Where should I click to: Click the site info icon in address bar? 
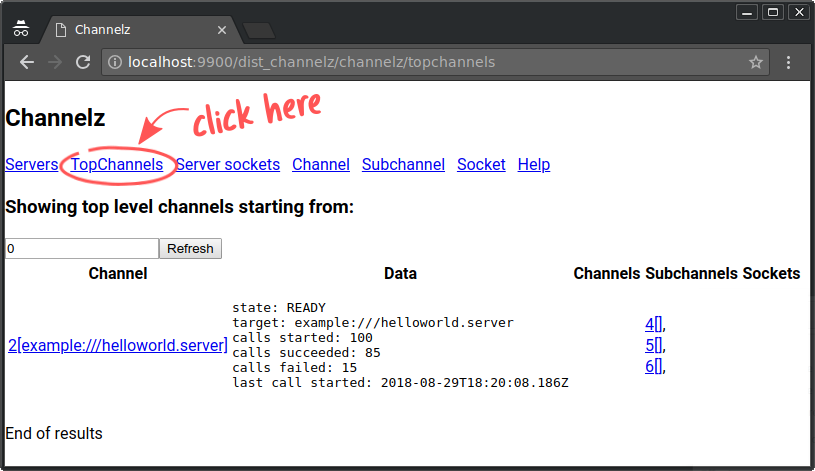pyautogui.click(x=115, y=62)
